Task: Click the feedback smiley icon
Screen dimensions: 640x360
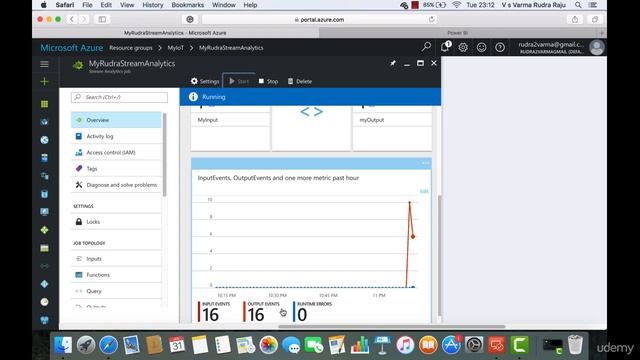Action: [x=482, y=47]
